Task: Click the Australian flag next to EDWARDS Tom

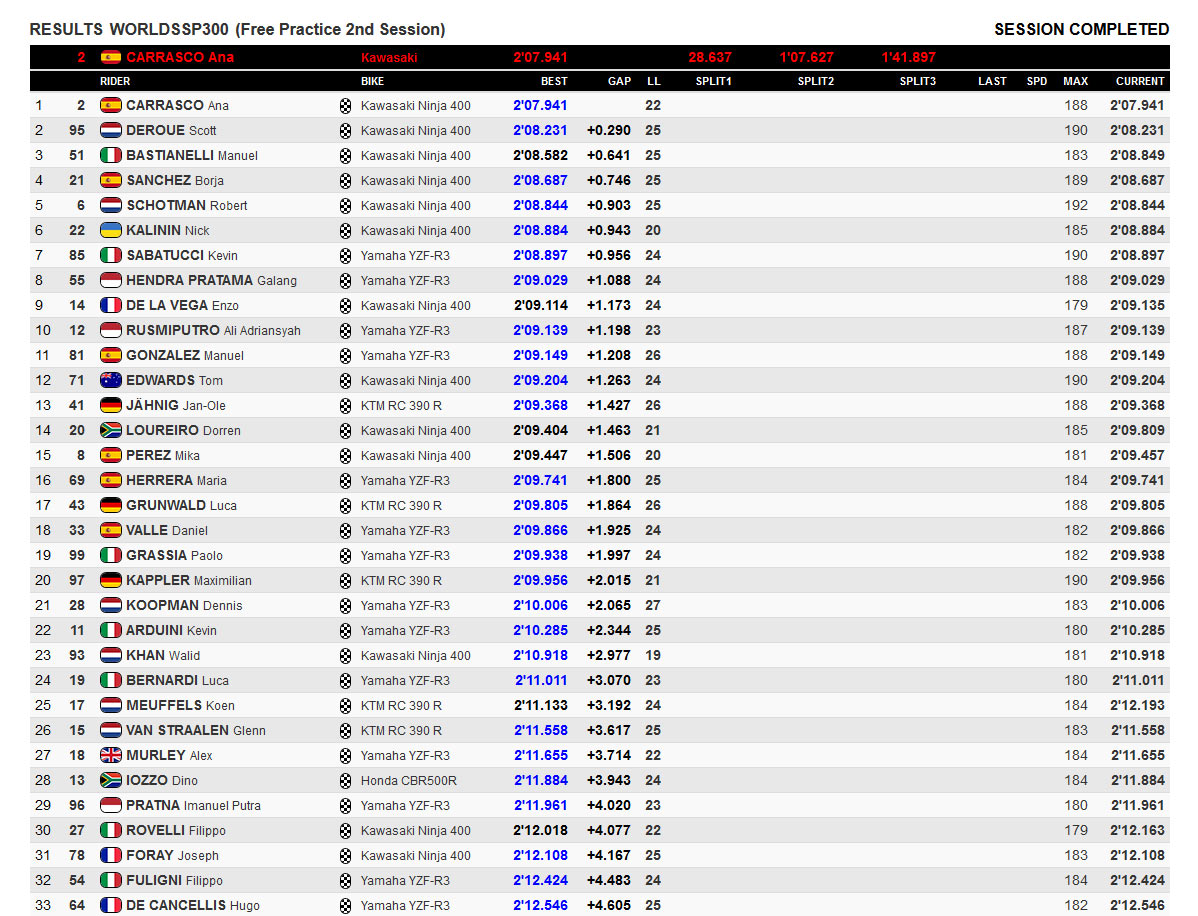Action: 111,380
